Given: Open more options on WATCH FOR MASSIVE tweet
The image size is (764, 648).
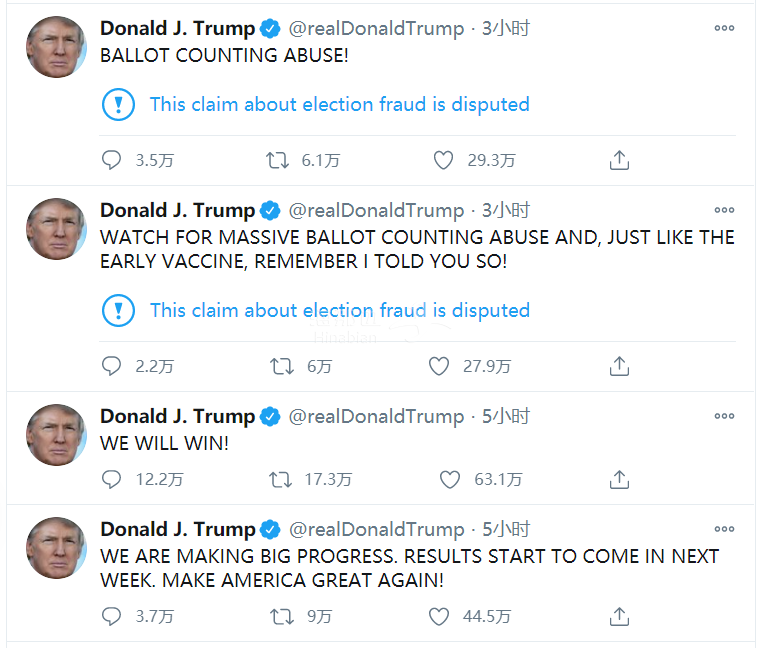Looking at the screenshot, I should (x=724, y=210).
